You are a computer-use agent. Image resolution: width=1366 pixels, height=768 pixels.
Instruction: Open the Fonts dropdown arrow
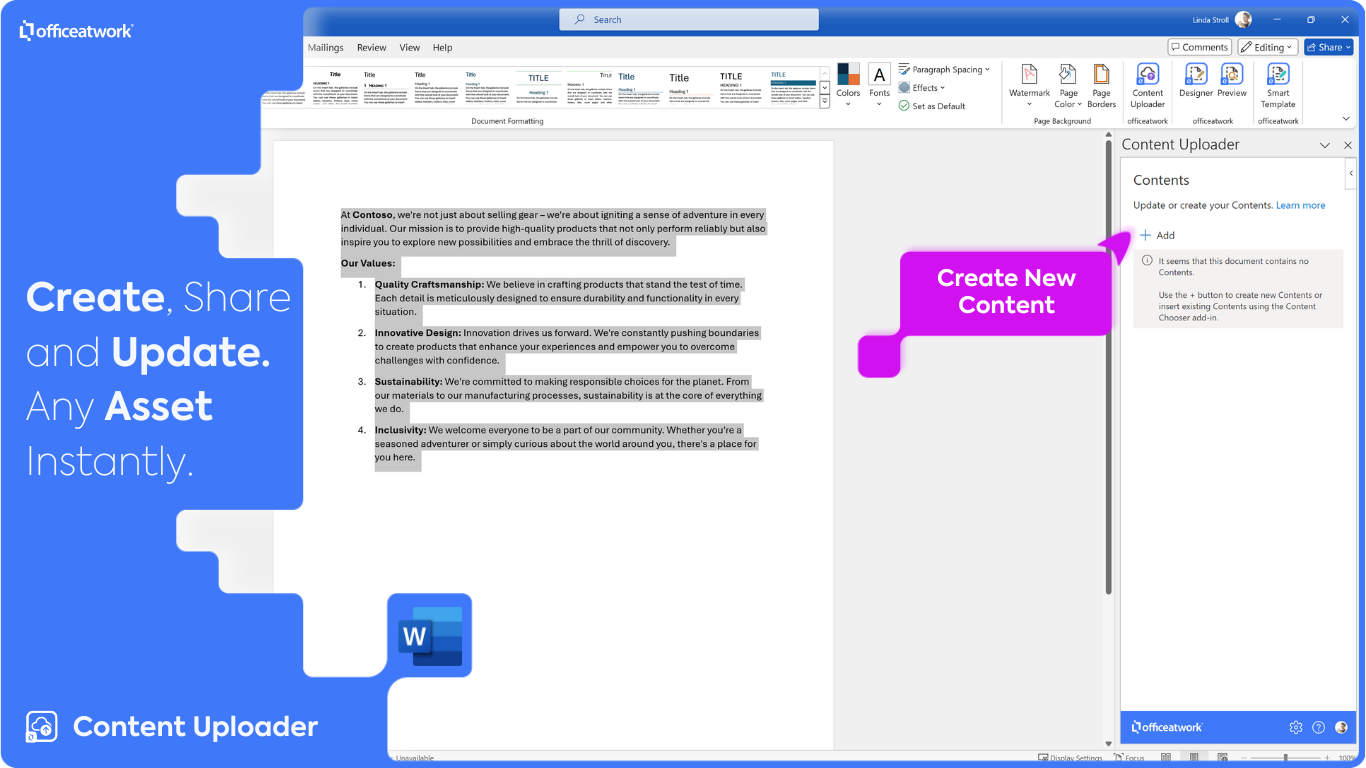point(879,104)
